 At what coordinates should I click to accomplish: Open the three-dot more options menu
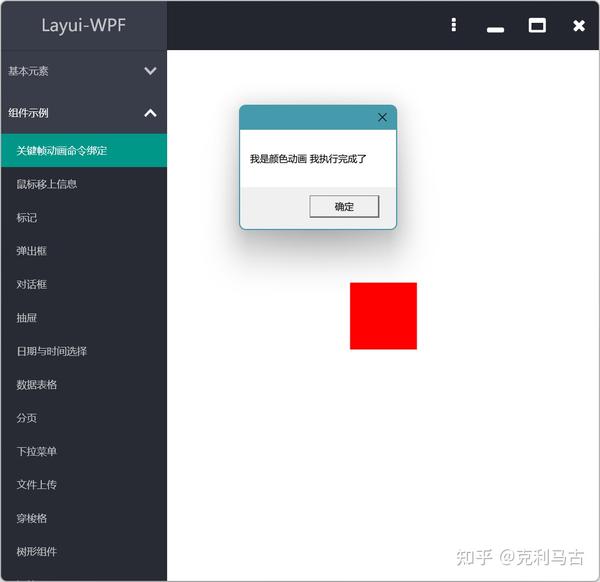point(453,25)
